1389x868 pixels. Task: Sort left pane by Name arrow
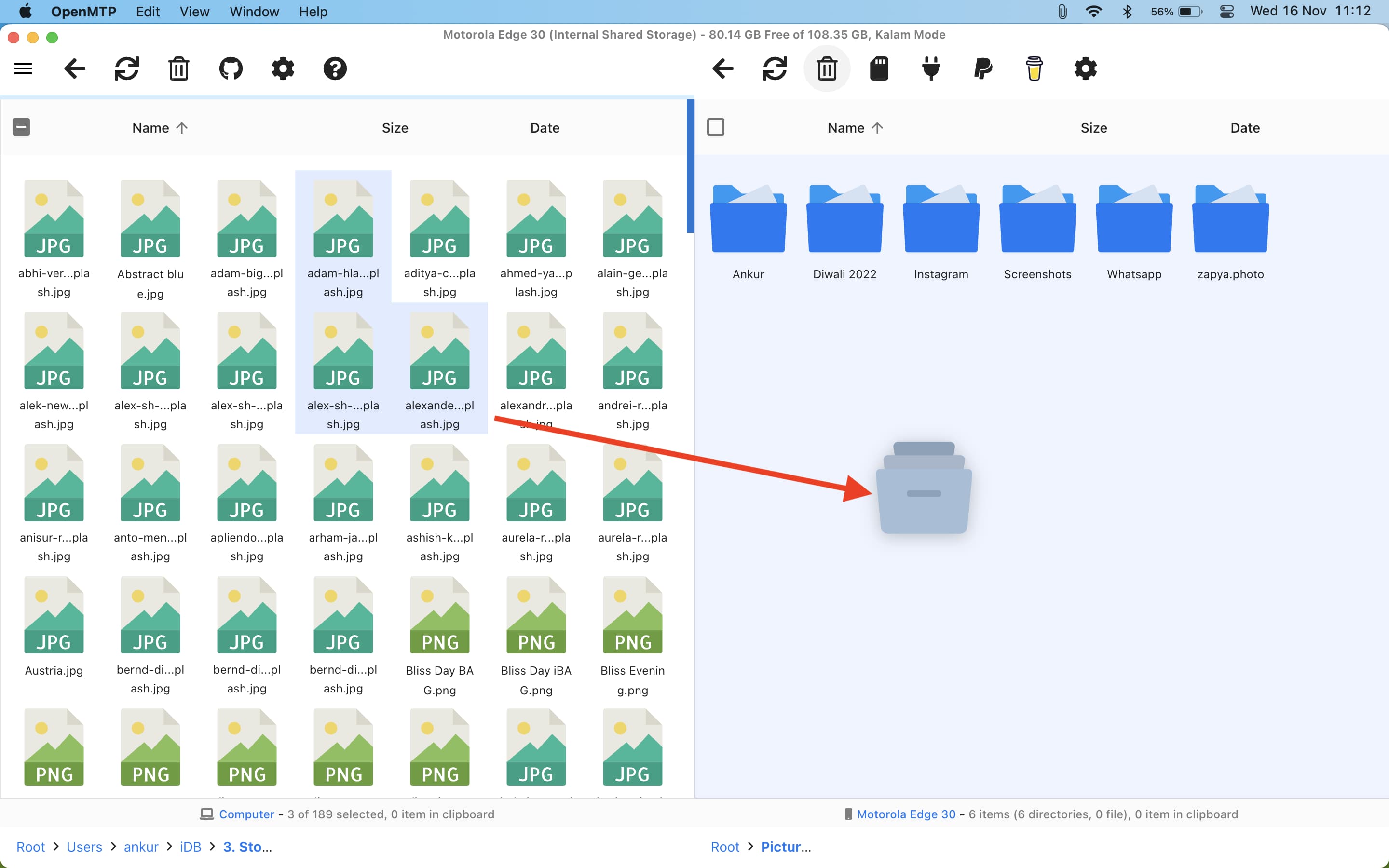point(182,128)
